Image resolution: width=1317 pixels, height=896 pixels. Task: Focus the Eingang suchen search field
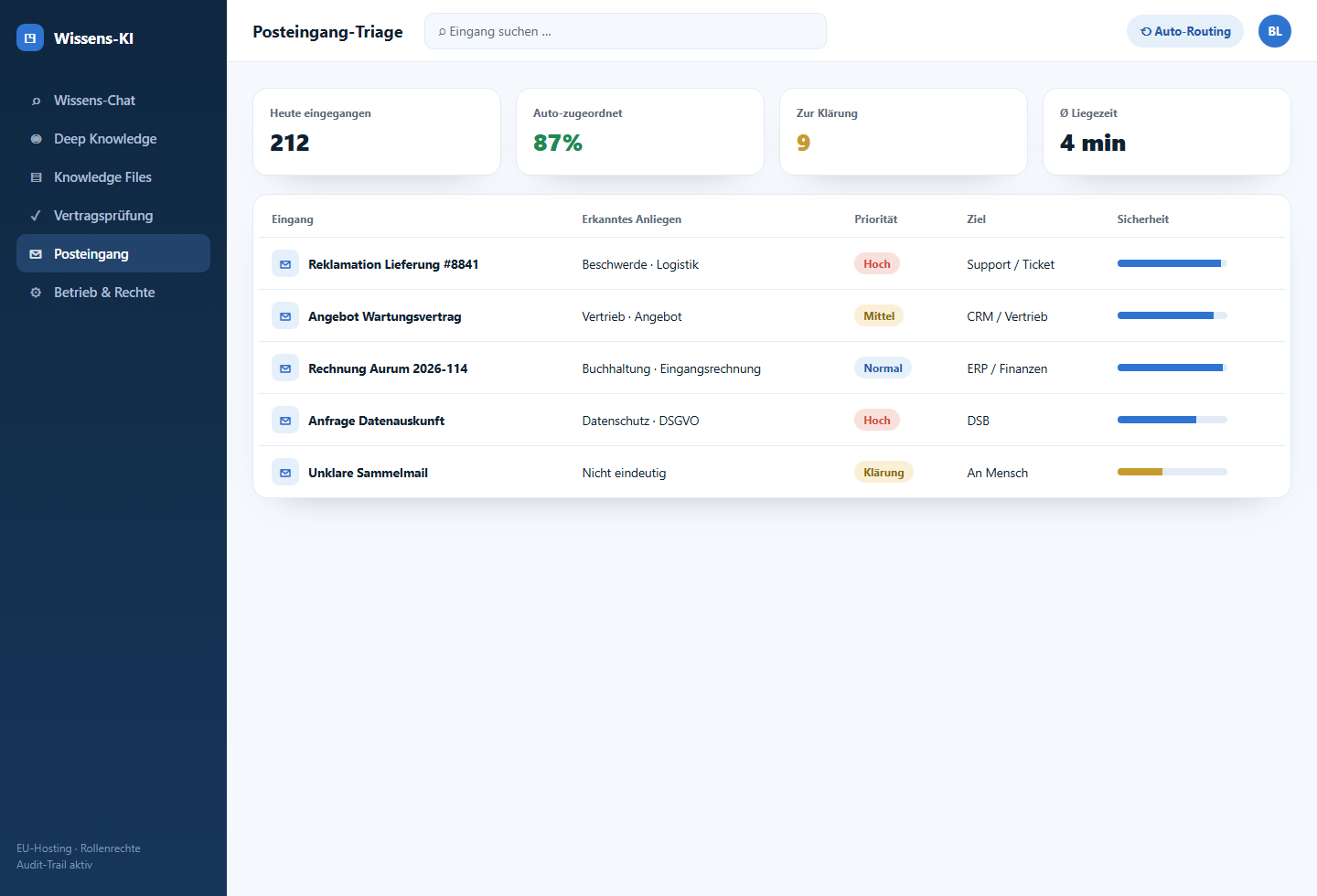click(x=626, y=31)
